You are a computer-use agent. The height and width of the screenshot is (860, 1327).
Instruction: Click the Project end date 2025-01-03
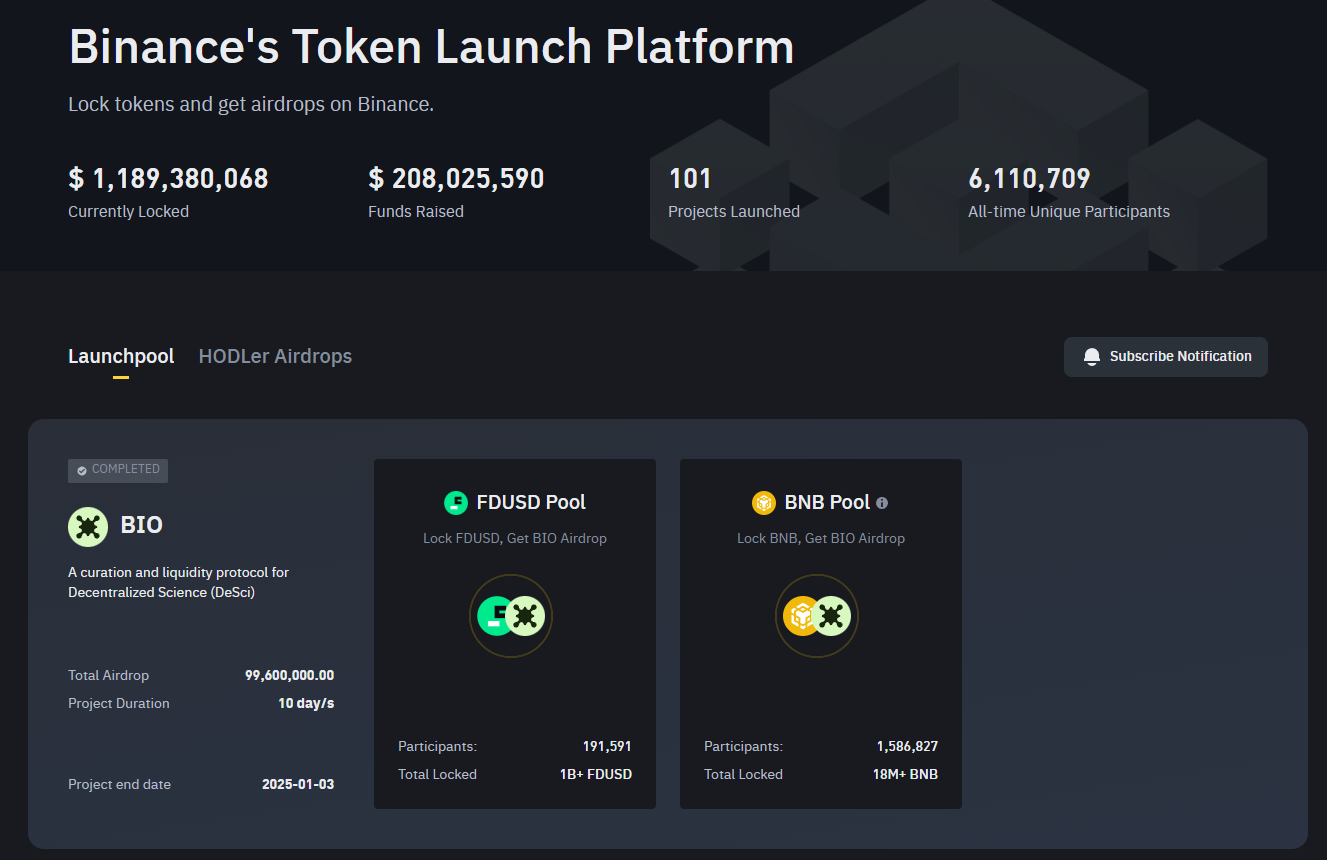pyautogui.click(x=298, y=784)
